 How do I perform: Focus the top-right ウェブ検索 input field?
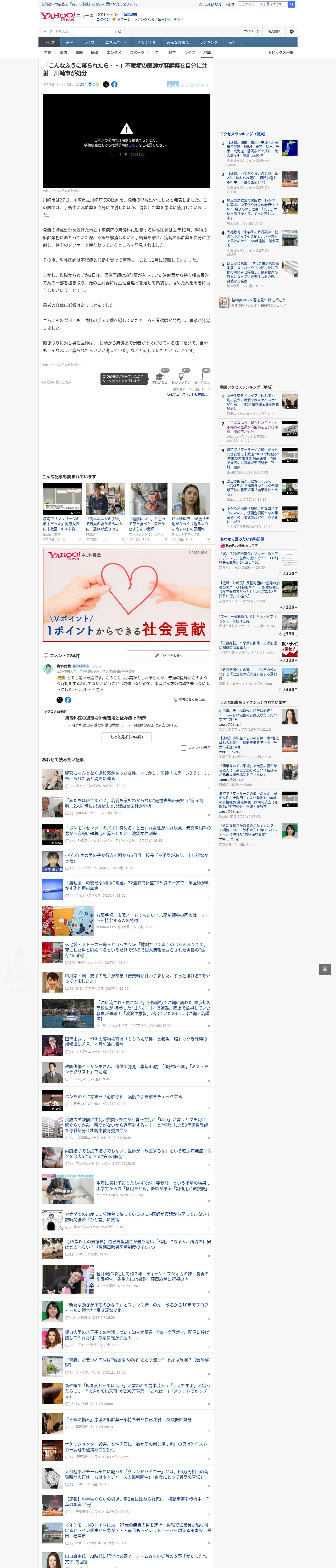click(x=248, y=4)
